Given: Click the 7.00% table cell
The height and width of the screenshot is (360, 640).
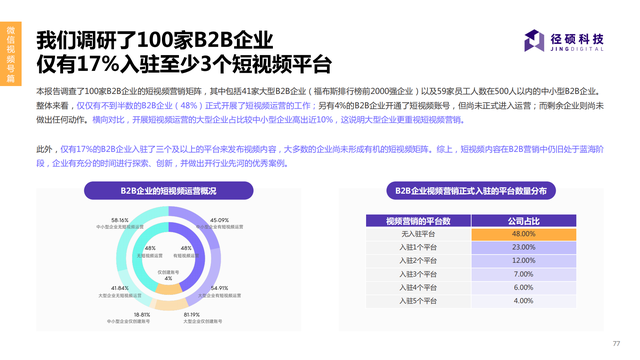Looking at the screenshot, I should pyautogui.click(x=524, y=274).
